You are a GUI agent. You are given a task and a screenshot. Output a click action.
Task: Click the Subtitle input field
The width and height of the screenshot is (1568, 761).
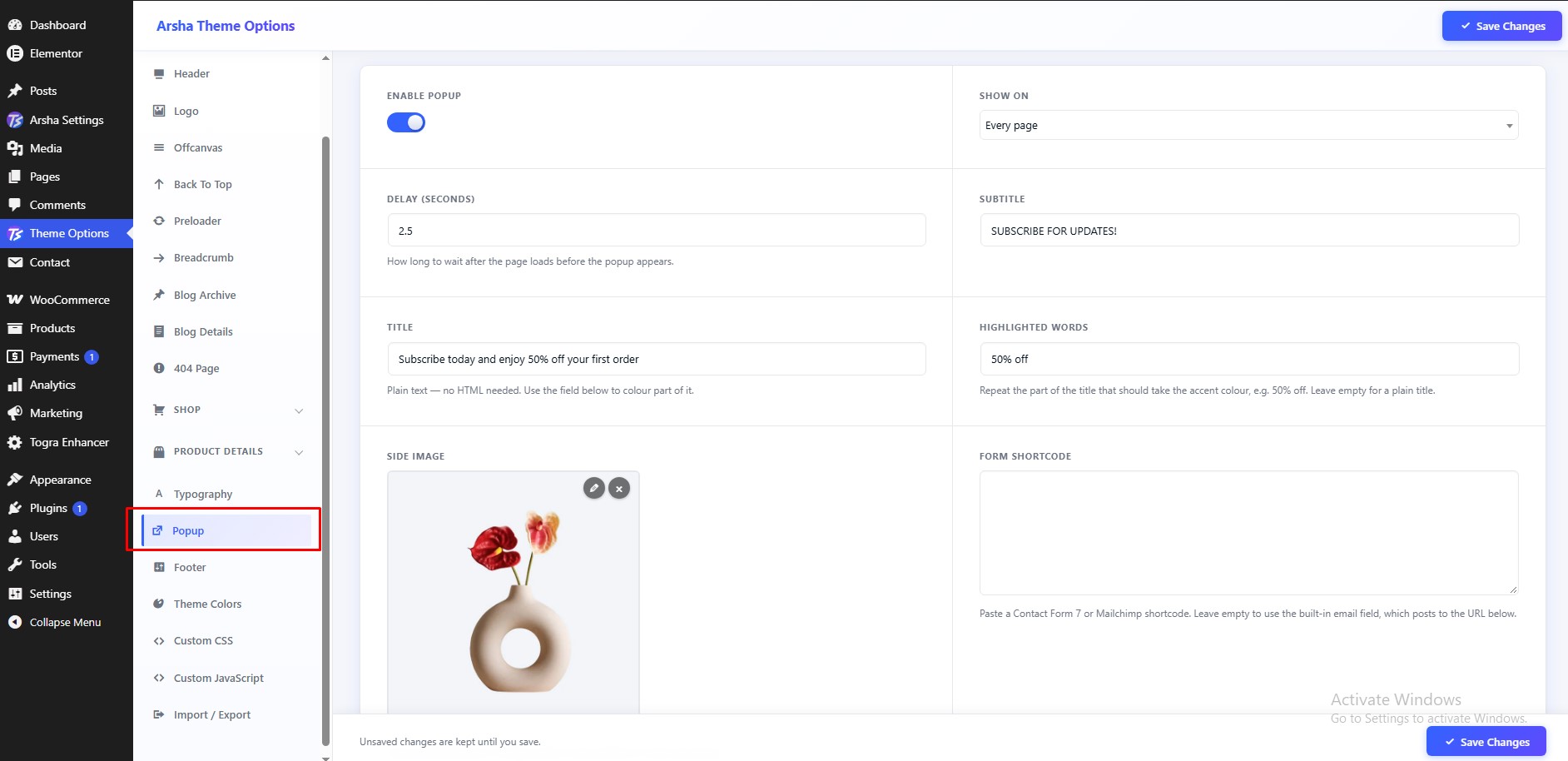tap(1249, 231)
